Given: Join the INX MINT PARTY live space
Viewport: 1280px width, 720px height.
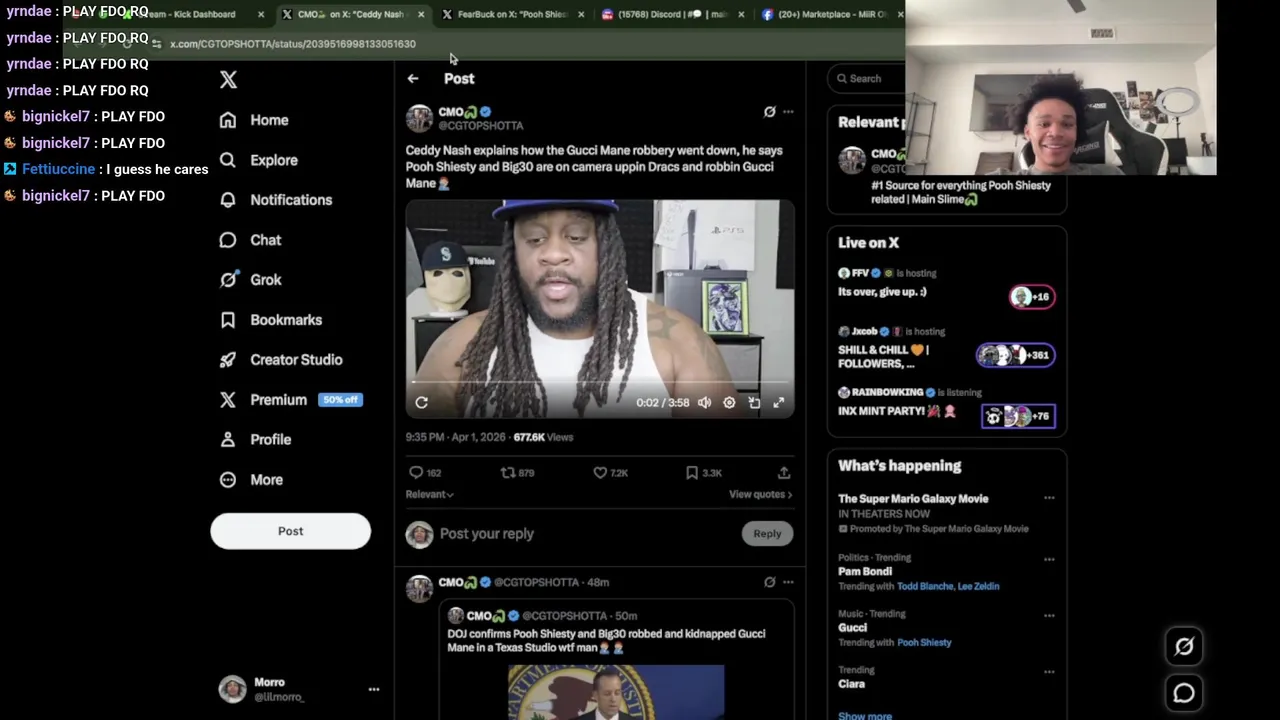Looking at the screenshot, I should click(x=946, y=408).
